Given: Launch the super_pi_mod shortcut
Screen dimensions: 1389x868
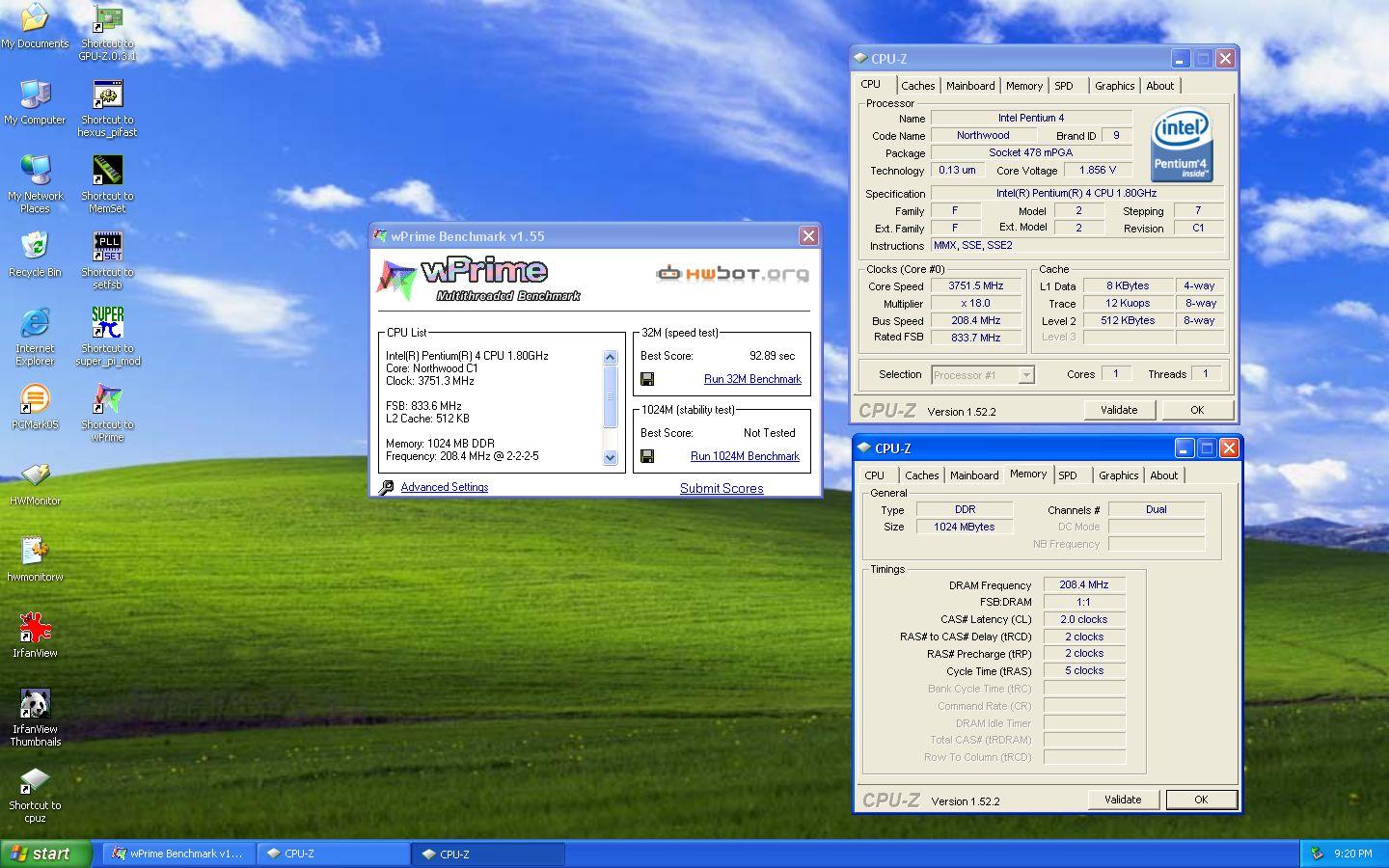Looking at the screenshot, I should click(107, 323).
